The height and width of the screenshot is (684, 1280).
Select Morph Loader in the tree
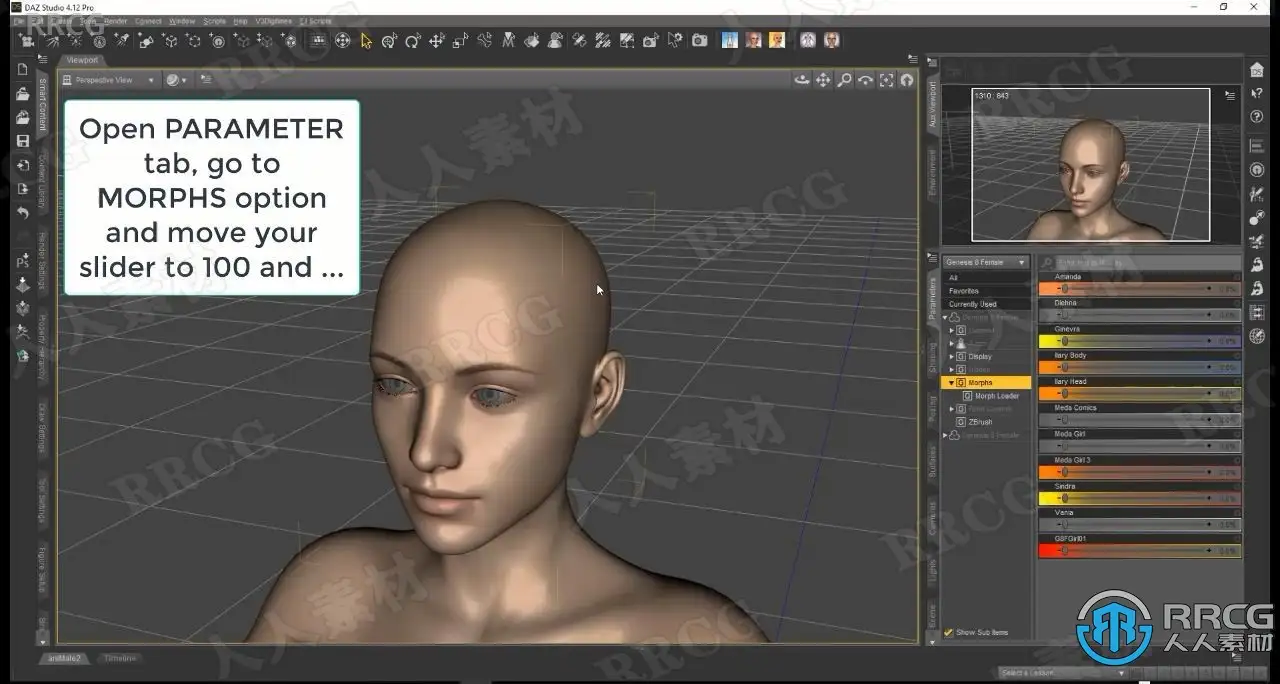pyautogui.click(x=996, y=396)
